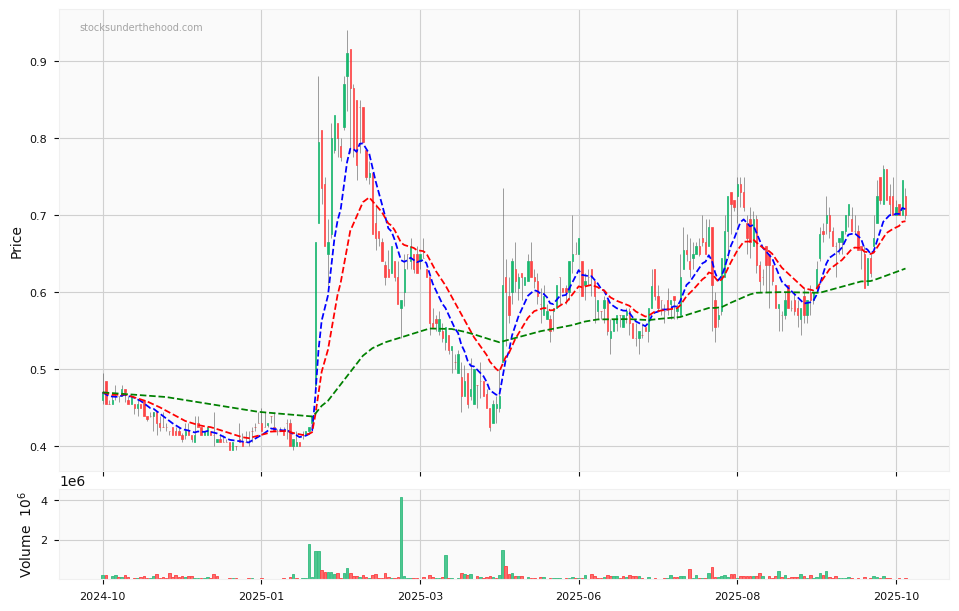The height and width of the screenshot is (611, 959).
Task: Click the Volume axis label
Action: [x=27, y=535]
